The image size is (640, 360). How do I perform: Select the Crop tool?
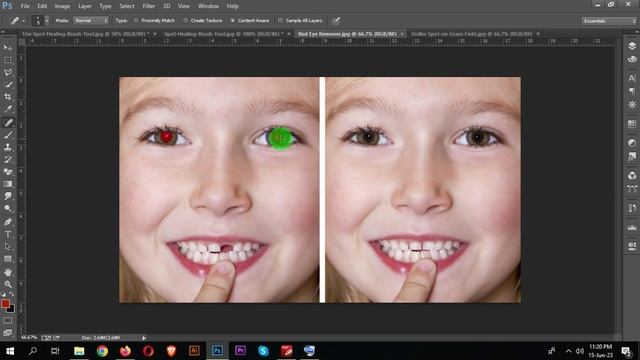click(8, 97)
